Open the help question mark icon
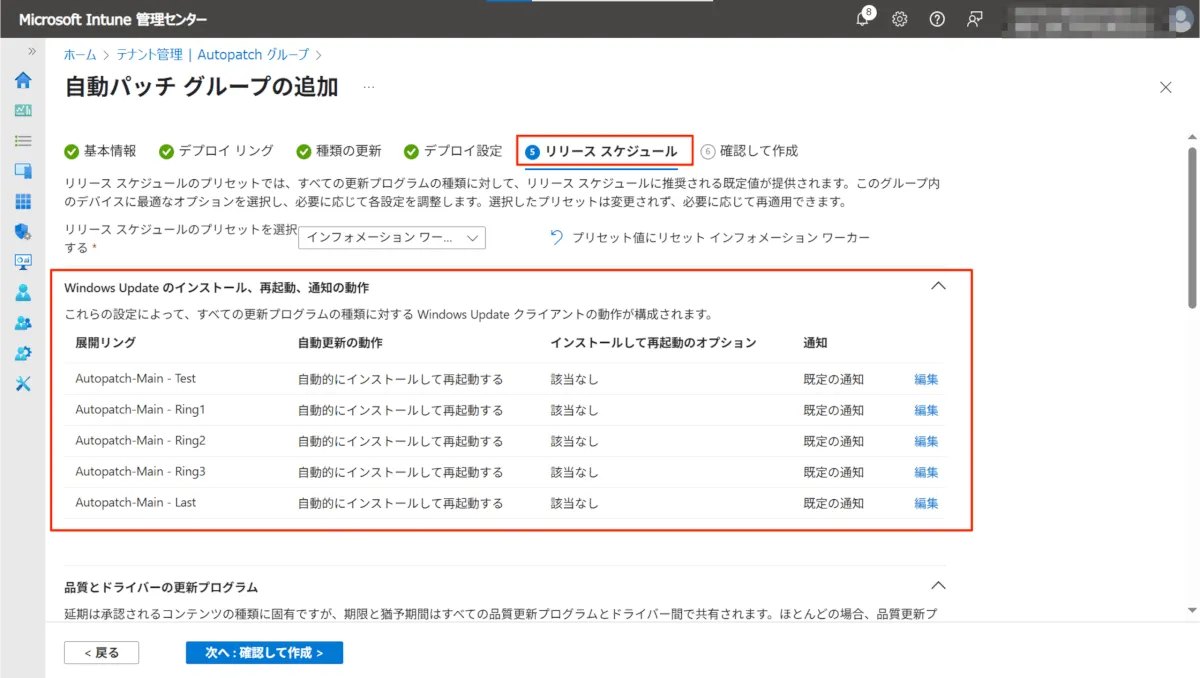This screenshot has height=678, width=1200. click(x=937, y=19)
